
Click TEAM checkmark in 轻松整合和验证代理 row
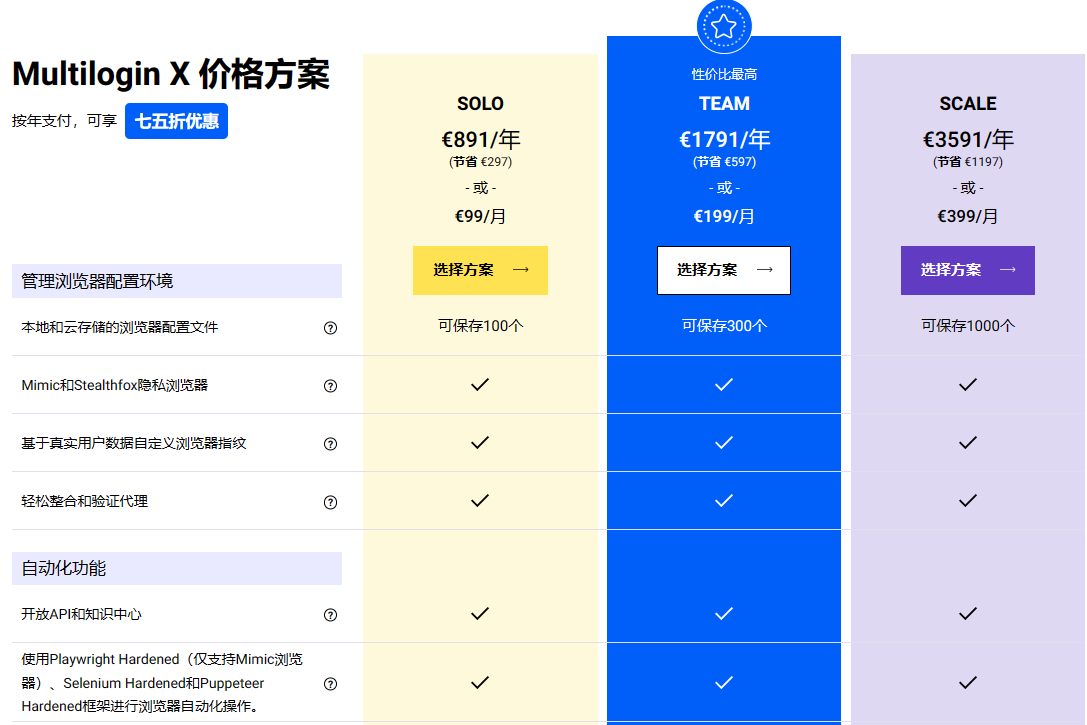click(x=724, y=500)
